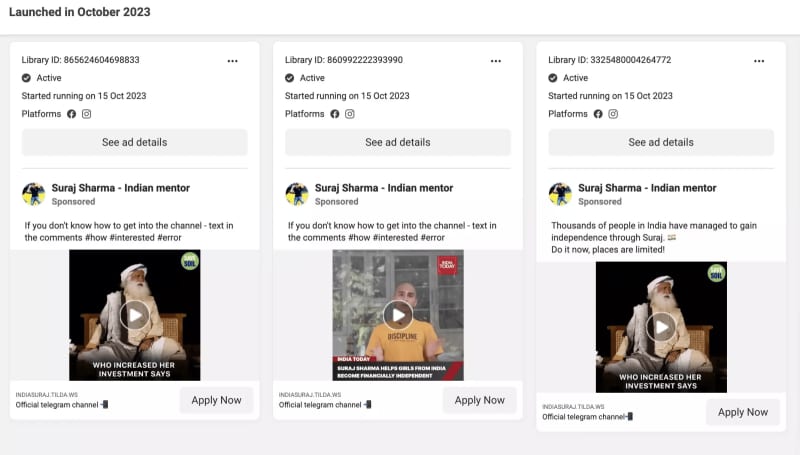Click Facebook platform icon on third ad
The width and height of the screenshot is (800, 455).
[x=598, y=114]
